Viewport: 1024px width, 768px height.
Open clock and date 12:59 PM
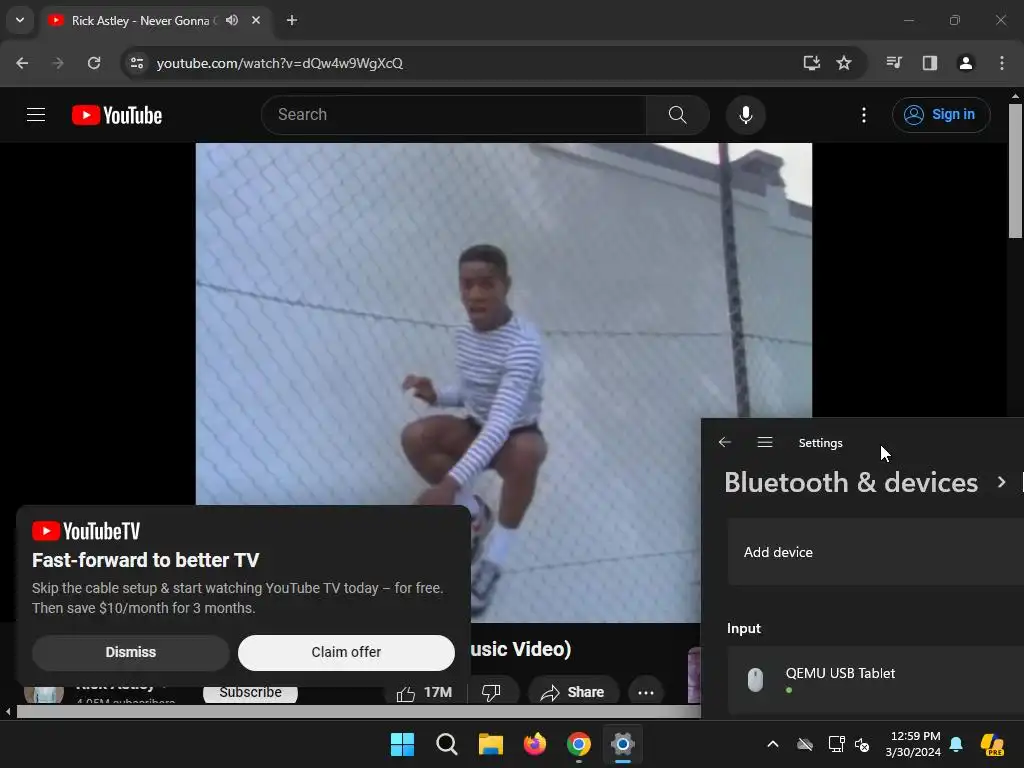click(913, 744)
